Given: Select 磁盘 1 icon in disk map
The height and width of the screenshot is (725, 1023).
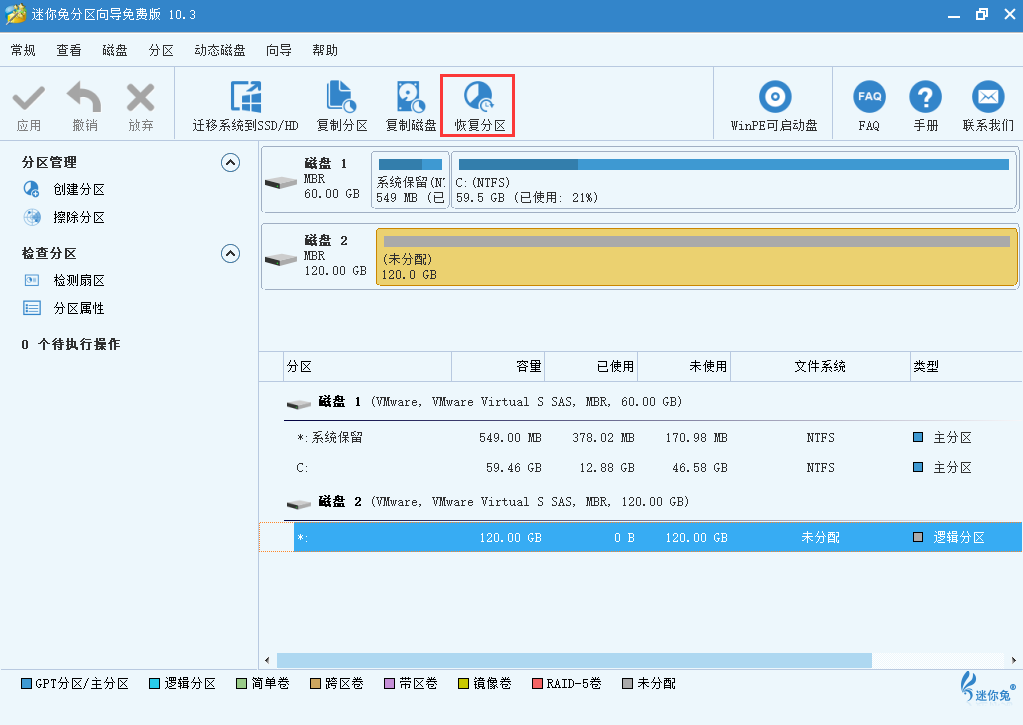Looking at the screenshot, I should [x=281, y=183].
